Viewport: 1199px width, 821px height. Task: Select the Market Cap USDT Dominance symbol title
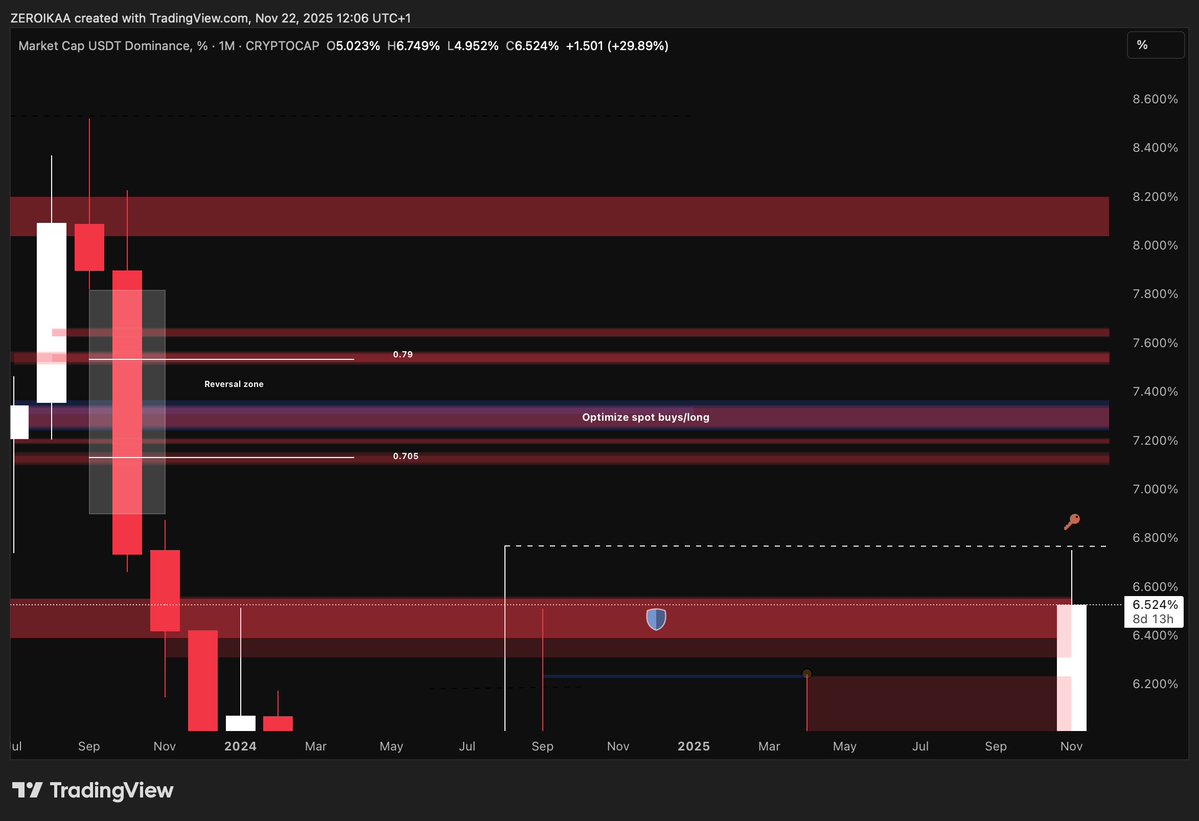tap(113, 46)
